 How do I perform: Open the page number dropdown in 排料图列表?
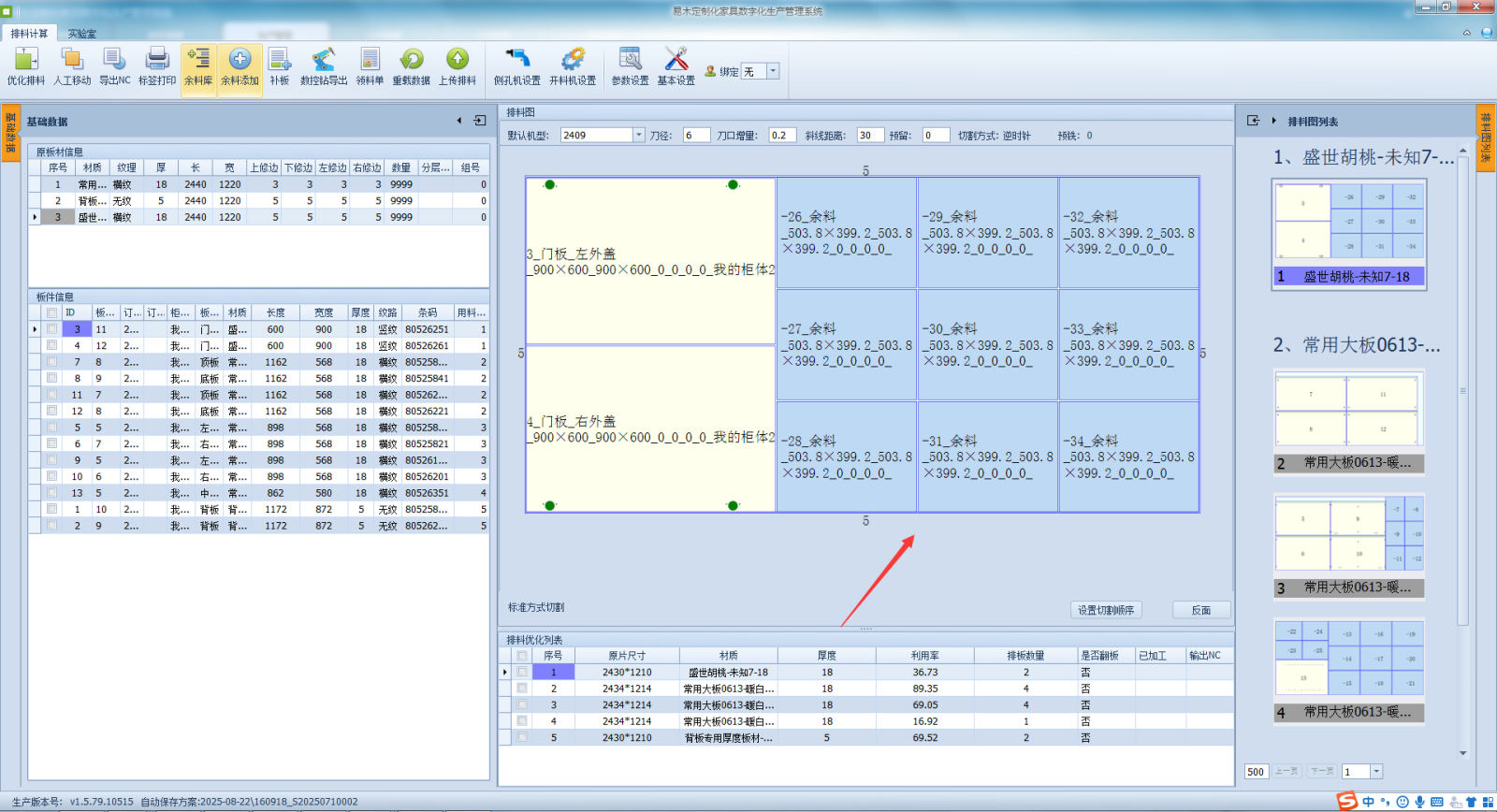(x=1376, y=772)
